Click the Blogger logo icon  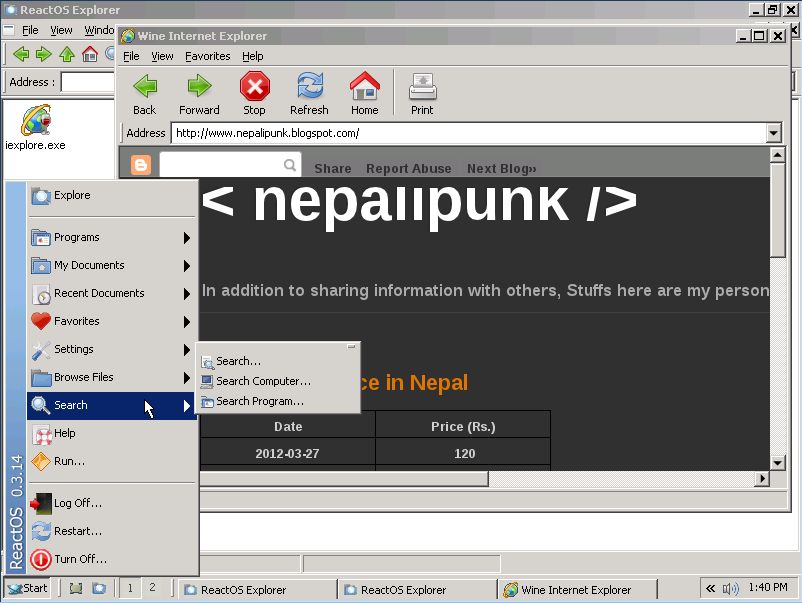coord(141,165)
